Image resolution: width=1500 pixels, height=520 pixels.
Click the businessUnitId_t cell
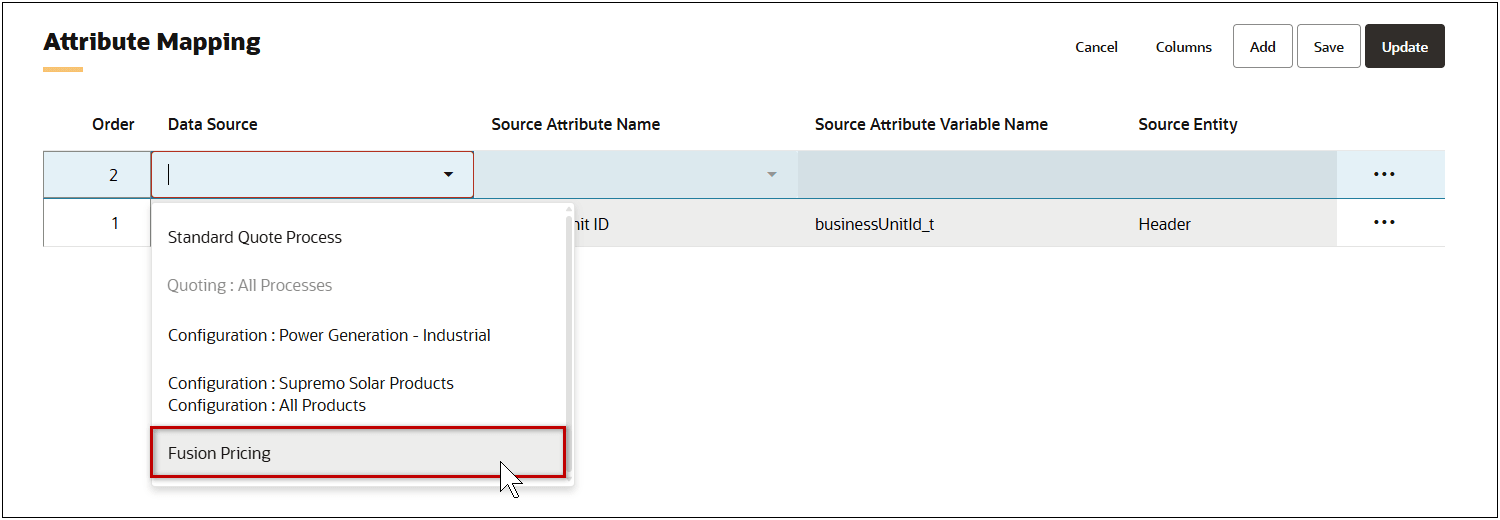pyautogui.click(x=875, y=224)
